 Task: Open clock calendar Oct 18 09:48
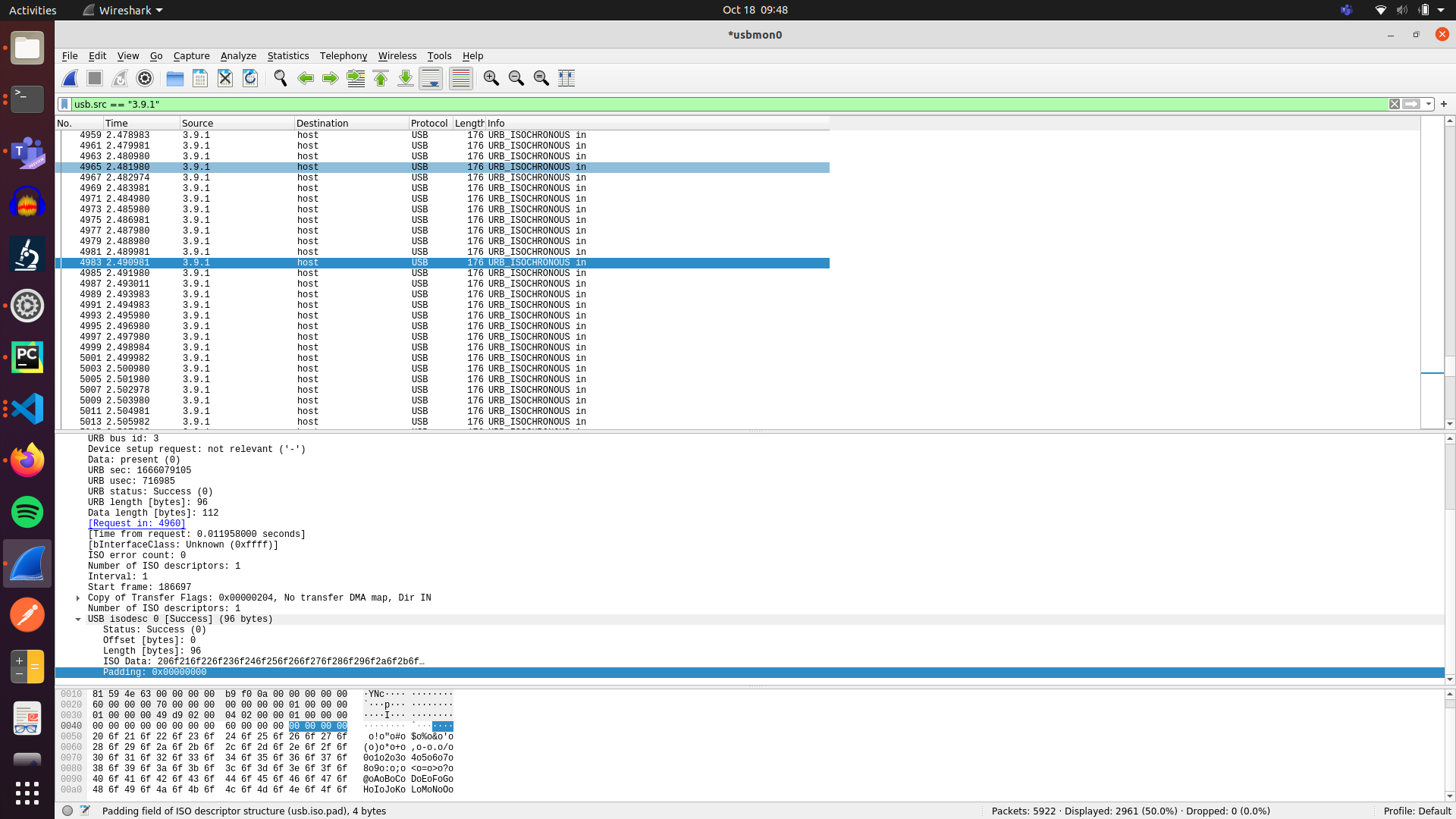tap(755, 10)
